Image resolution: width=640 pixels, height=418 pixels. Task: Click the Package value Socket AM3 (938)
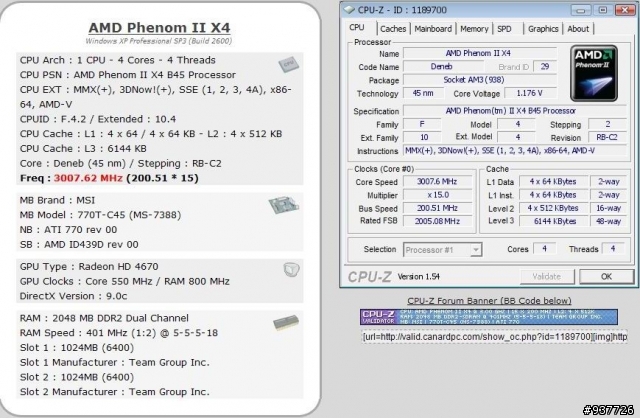pyautogui.click(x=480, y=80)
